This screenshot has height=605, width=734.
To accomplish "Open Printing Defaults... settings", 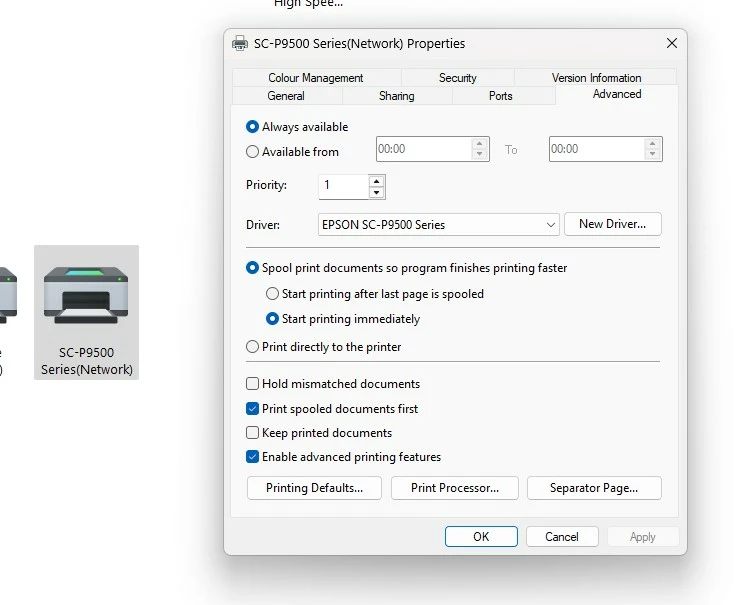I will coord(314,488).
